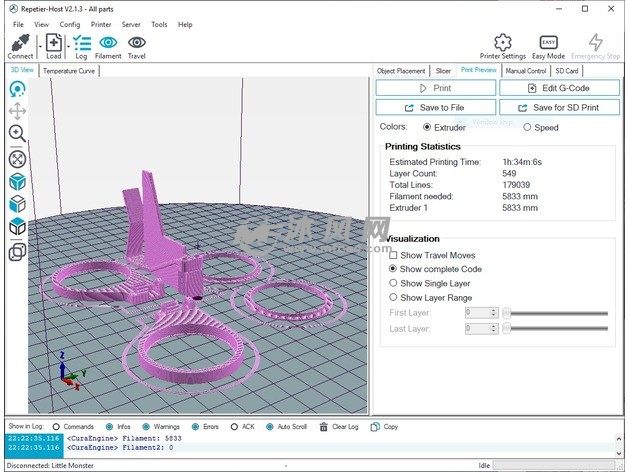Open dropdown arrow next to Load
Viewport: 628px width, 472px height.
point(68,45)
